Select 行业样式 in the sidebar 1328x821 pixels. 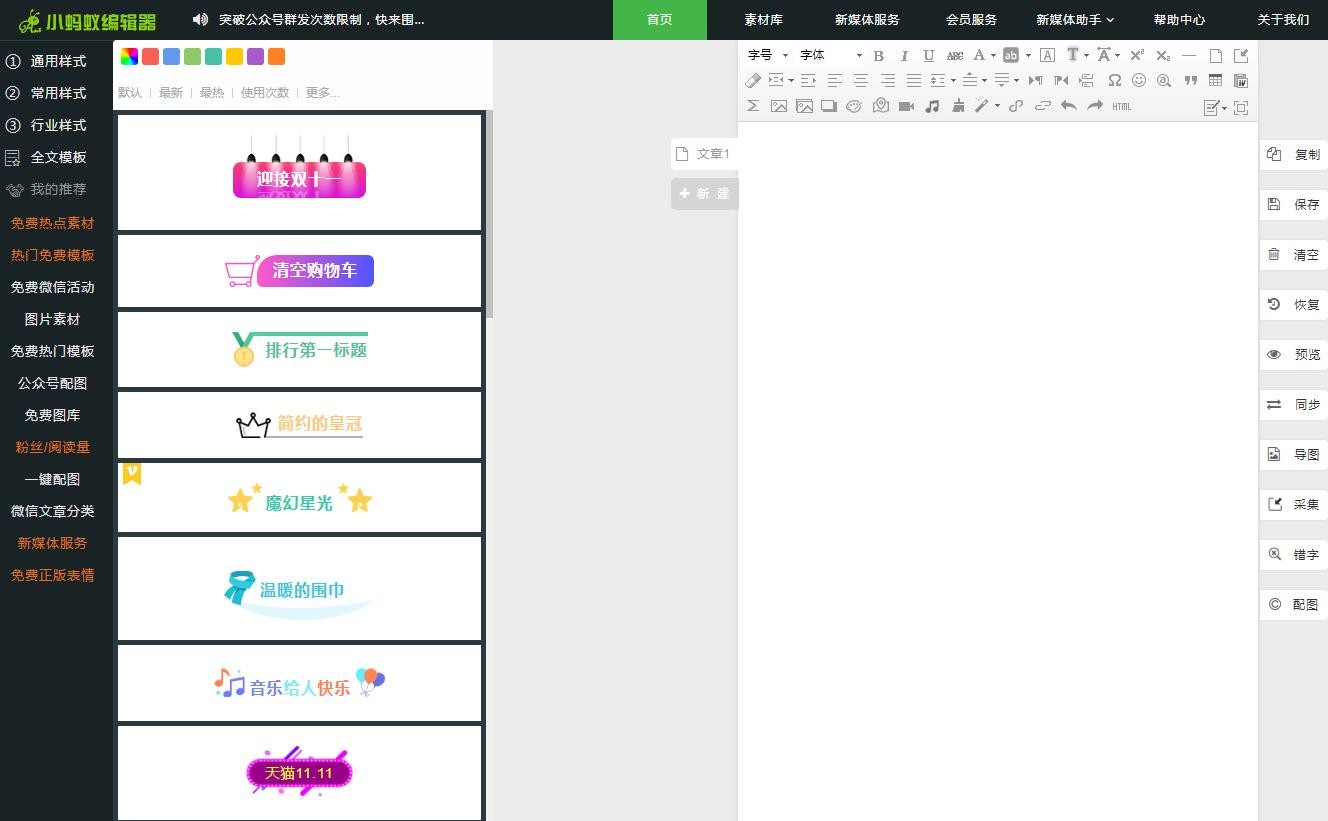(x=58, y=125)
